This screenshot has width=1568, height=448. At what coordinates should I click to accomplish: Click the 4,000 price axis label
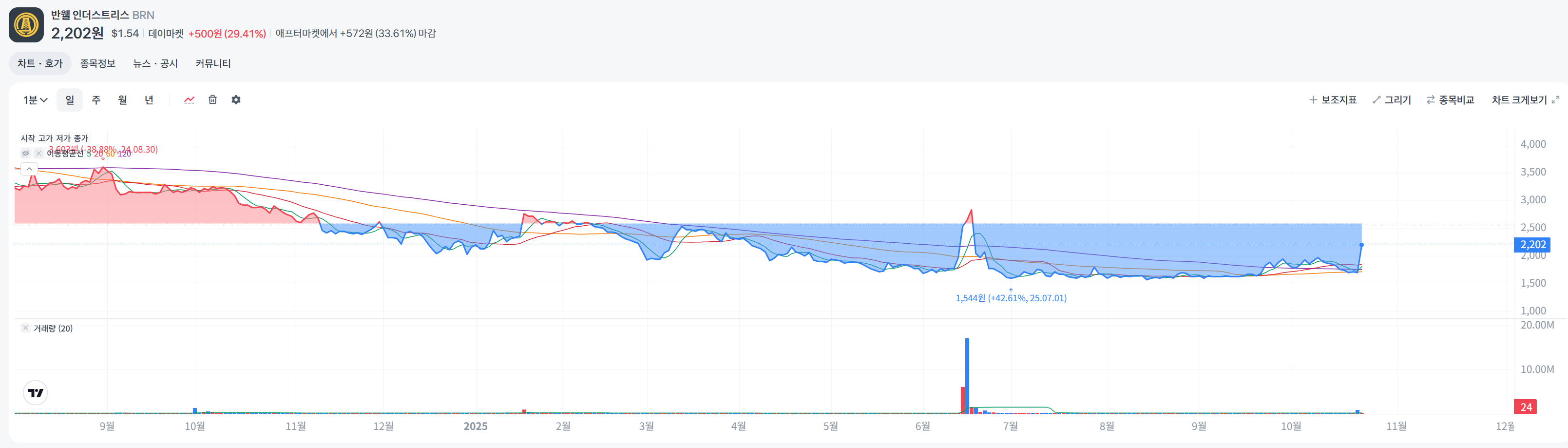(1533, 144)
